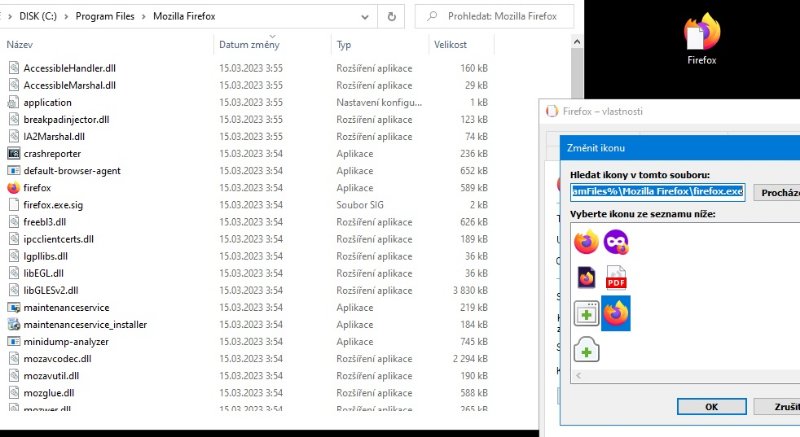Navigate to DISK (C:) in address bar

click(38, 16)
